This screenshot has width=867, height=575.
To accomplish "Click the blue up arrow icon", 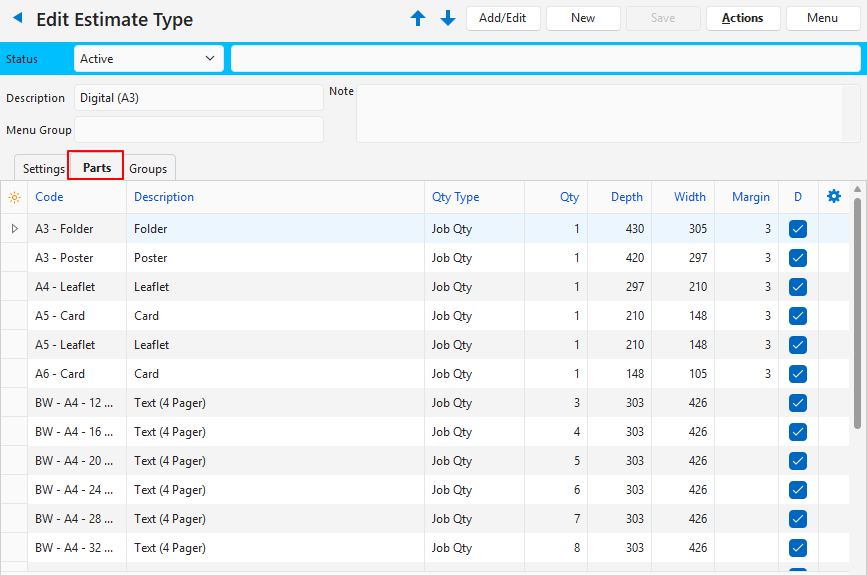I will click(x=418, y=18).
